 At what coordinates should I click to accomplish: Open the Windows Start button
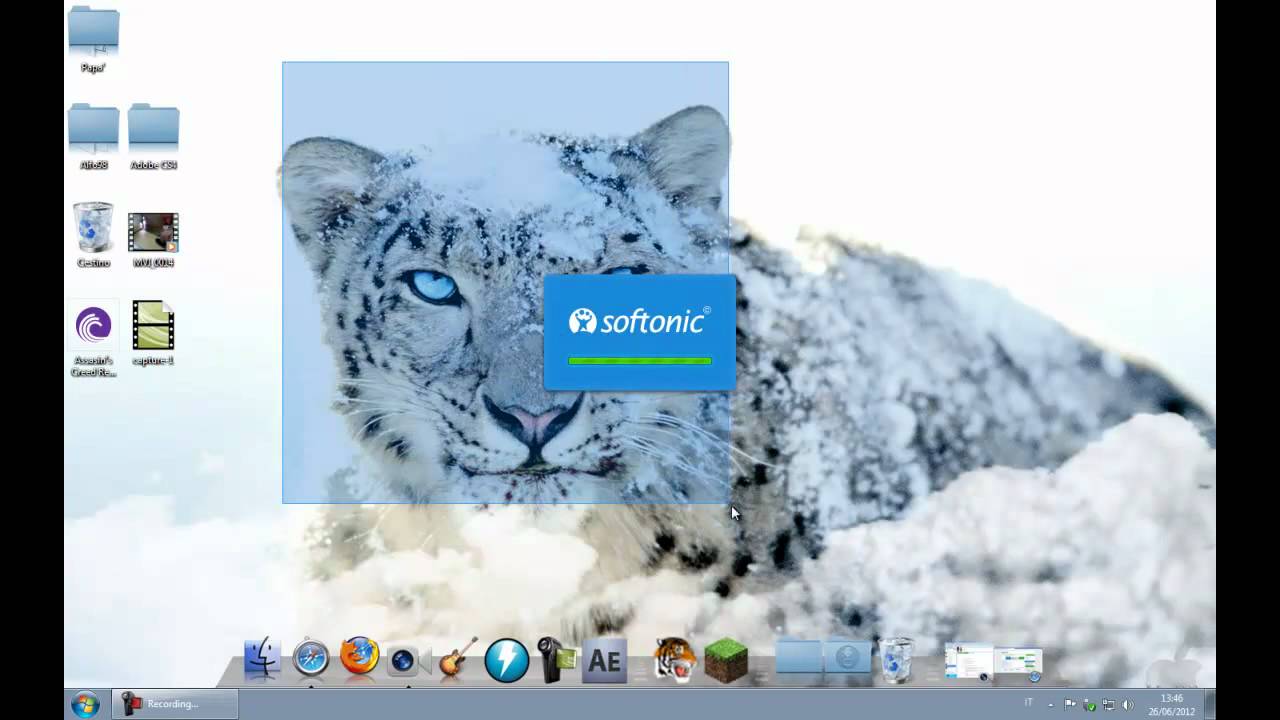tap(85, 704)
